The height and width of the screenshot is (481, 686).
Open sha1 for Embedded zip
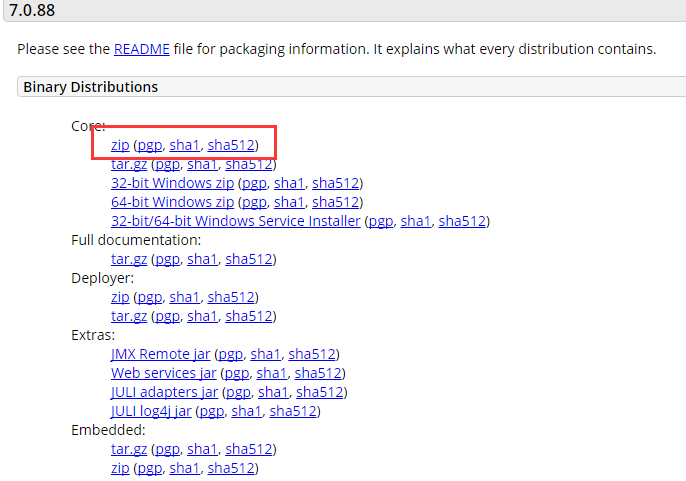[184, 468]
